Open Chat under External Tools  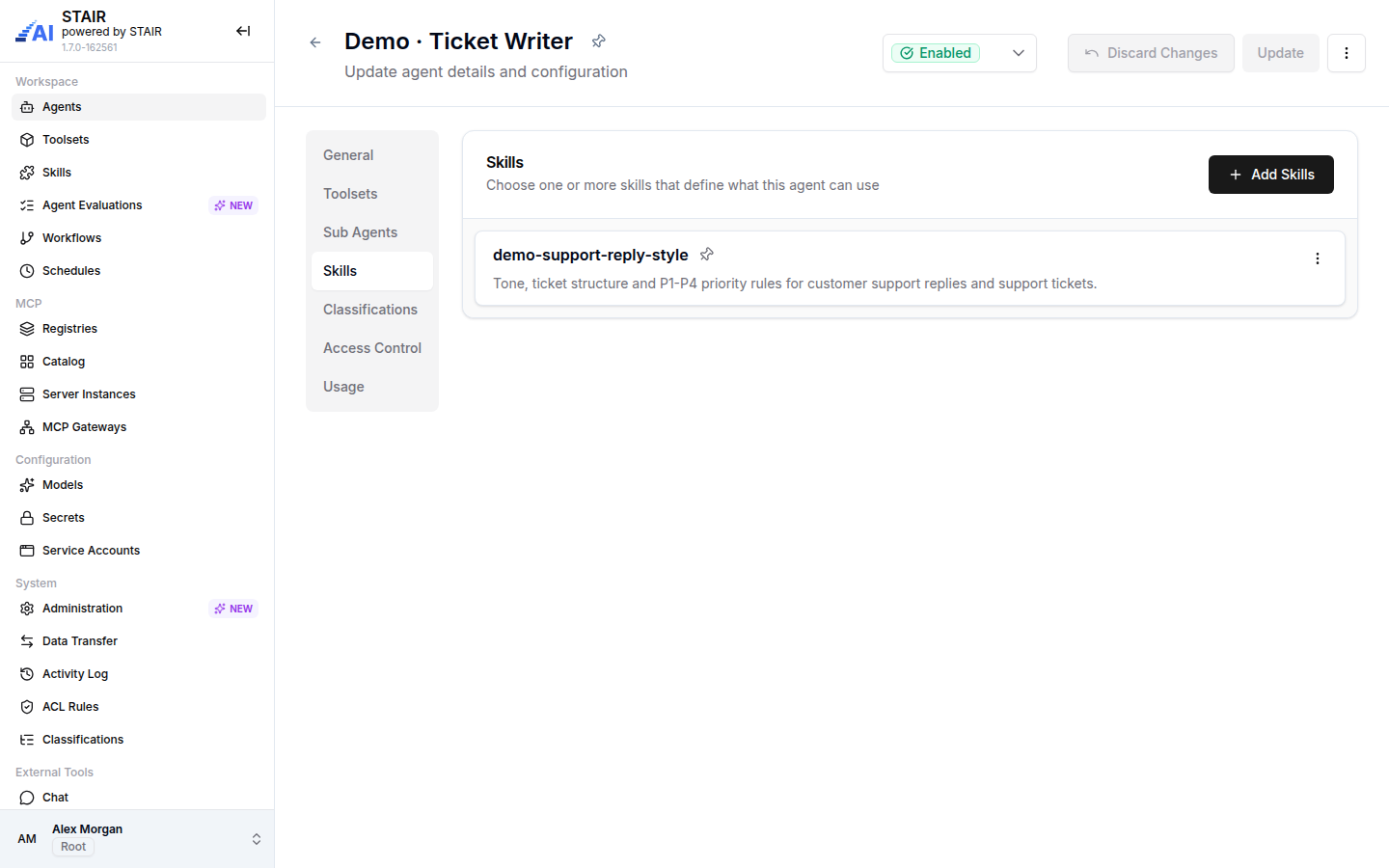(x=139, y=798)
